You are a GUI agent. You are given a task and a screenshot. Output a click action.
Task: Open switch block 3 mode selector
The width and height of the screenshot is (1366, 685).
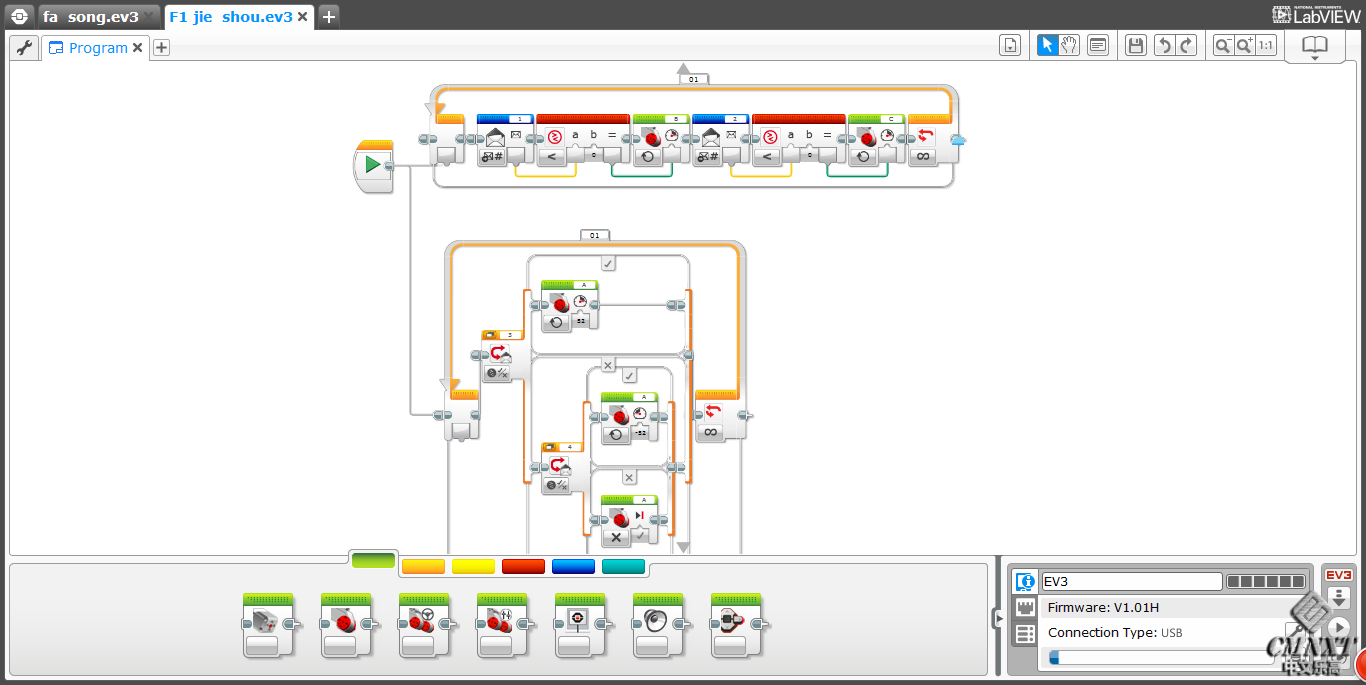(x=497, y=373)
